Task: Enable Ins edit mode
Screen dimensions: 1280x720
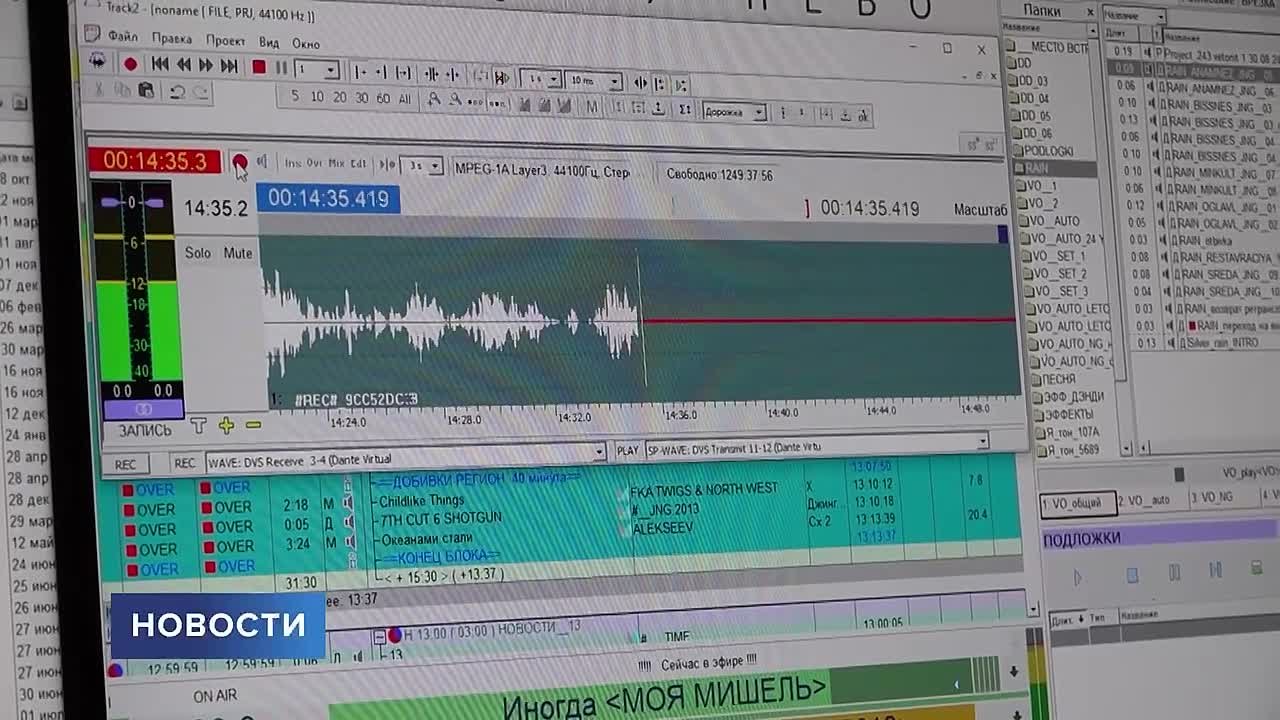Action: [293, 162]
